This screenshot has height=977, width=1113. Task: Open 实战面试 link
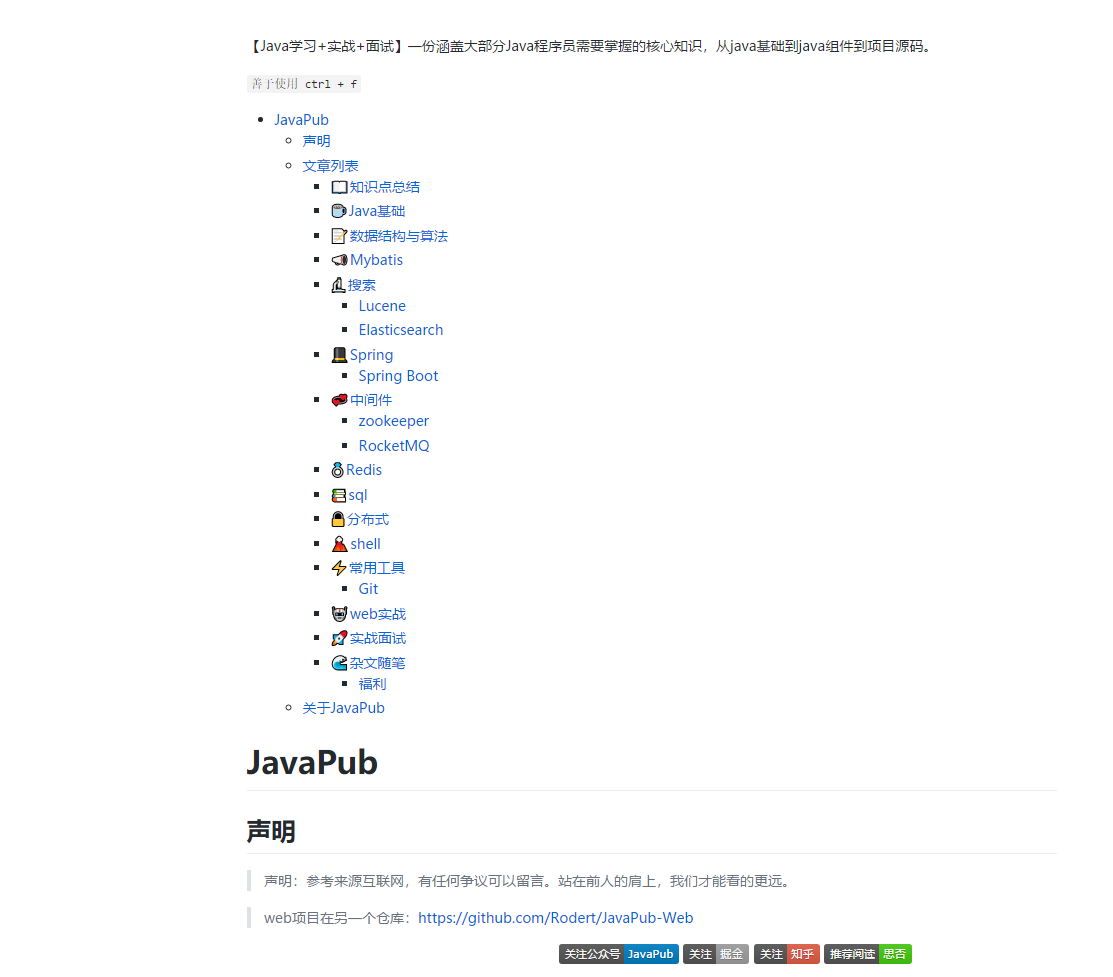tap(378, 638)
